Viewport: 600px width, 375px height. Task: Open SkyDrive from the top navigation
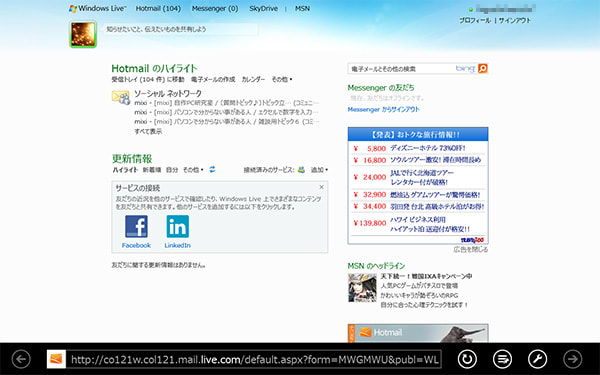click(263, 8)
